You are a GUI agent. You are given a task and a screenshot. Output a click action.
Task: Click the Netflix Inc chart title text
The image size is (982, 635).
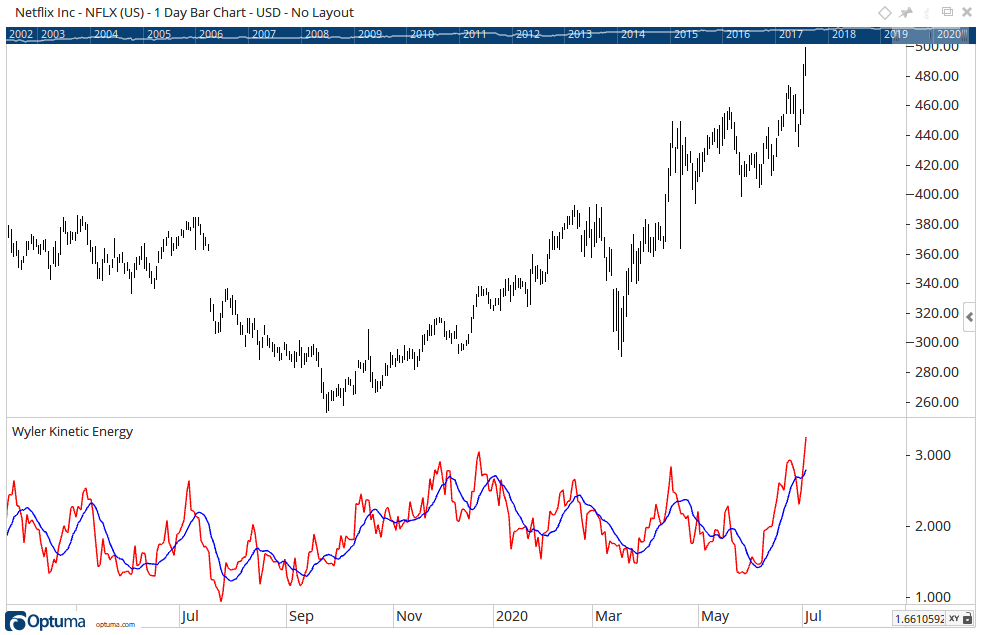point(184,13)
